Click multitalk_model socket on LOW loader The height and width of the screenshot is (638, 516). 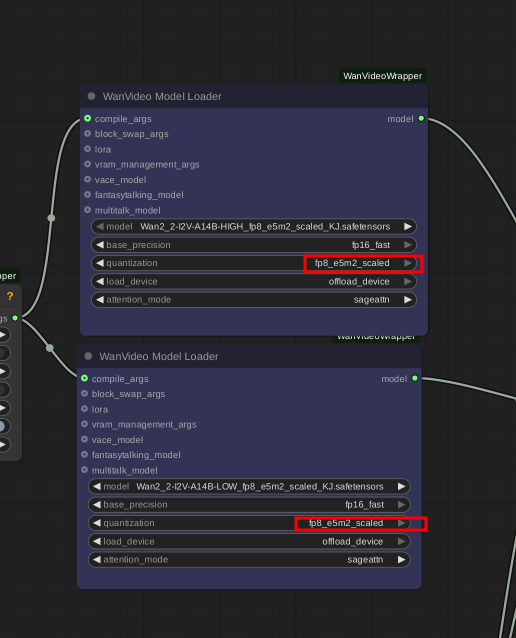[84, 470]
